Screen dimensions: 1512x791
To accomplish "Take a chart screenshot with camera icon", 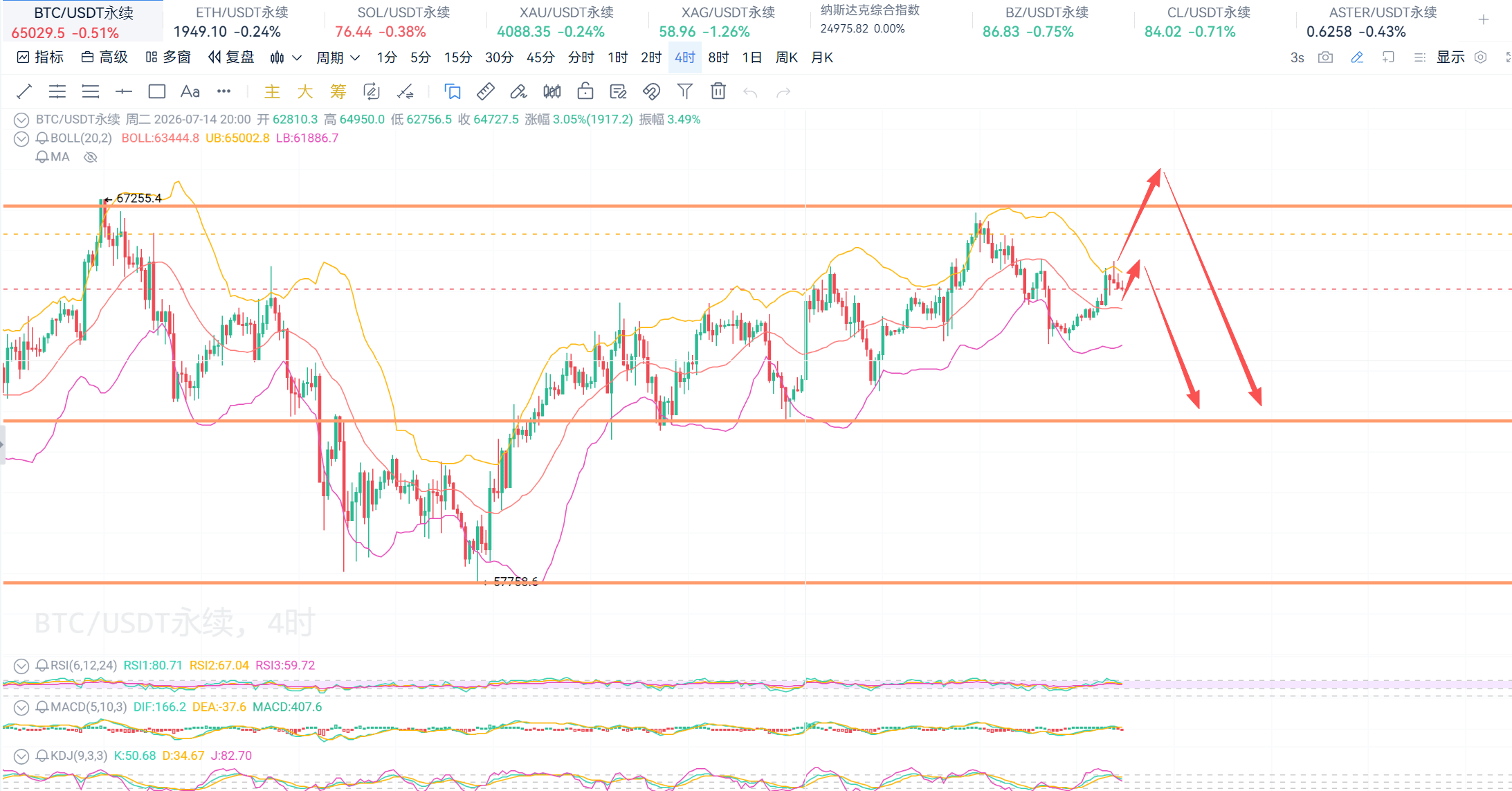I will pyautogui.click(x=1325, y=57).
